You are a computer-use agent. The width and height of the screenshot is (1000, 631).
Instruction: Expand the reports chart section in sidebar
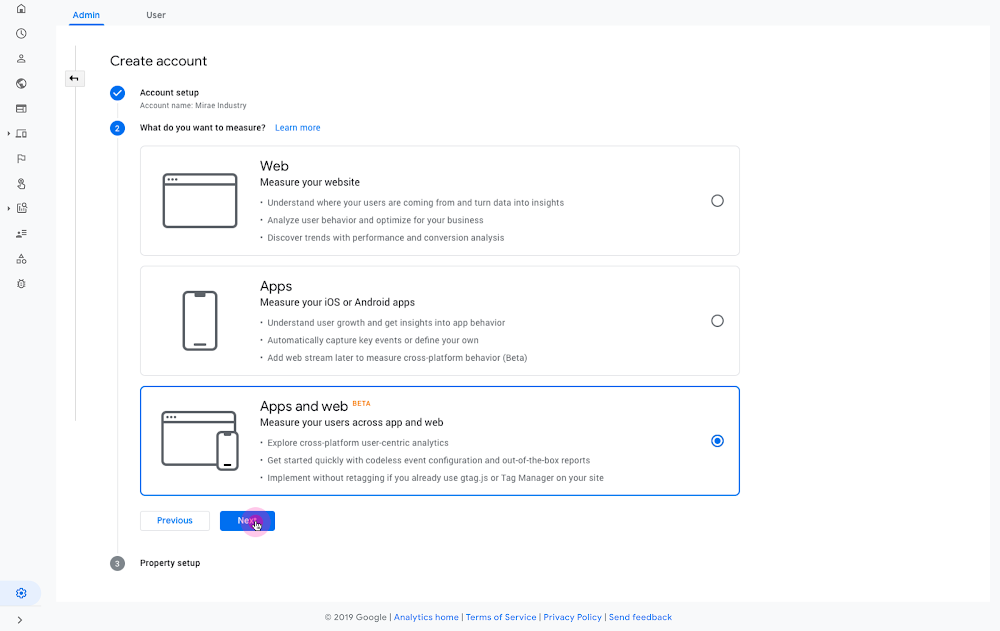(x=20, y=208)
